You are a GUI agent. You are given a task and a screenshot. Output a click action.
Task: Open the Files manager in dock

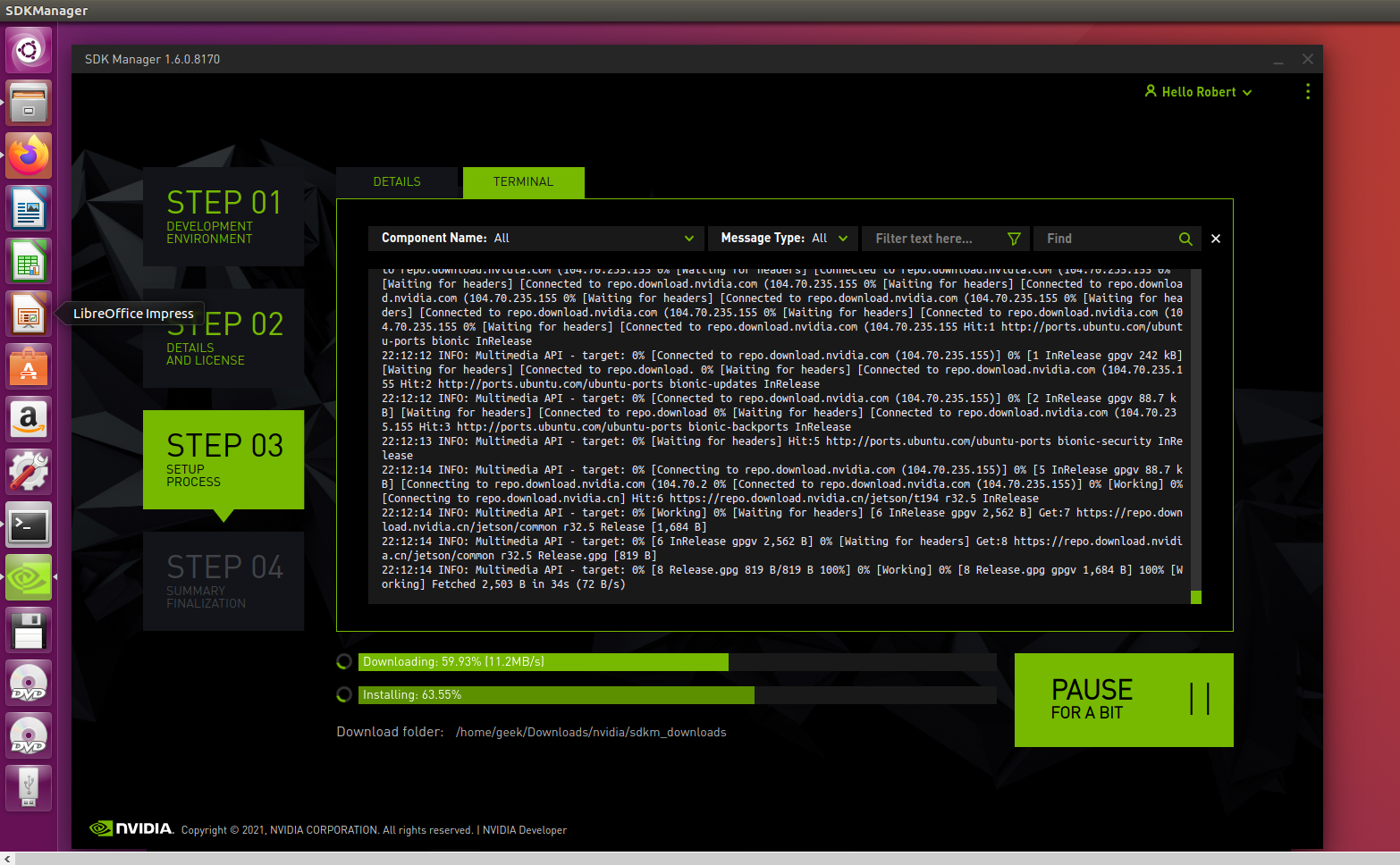(x=29, y=103)
